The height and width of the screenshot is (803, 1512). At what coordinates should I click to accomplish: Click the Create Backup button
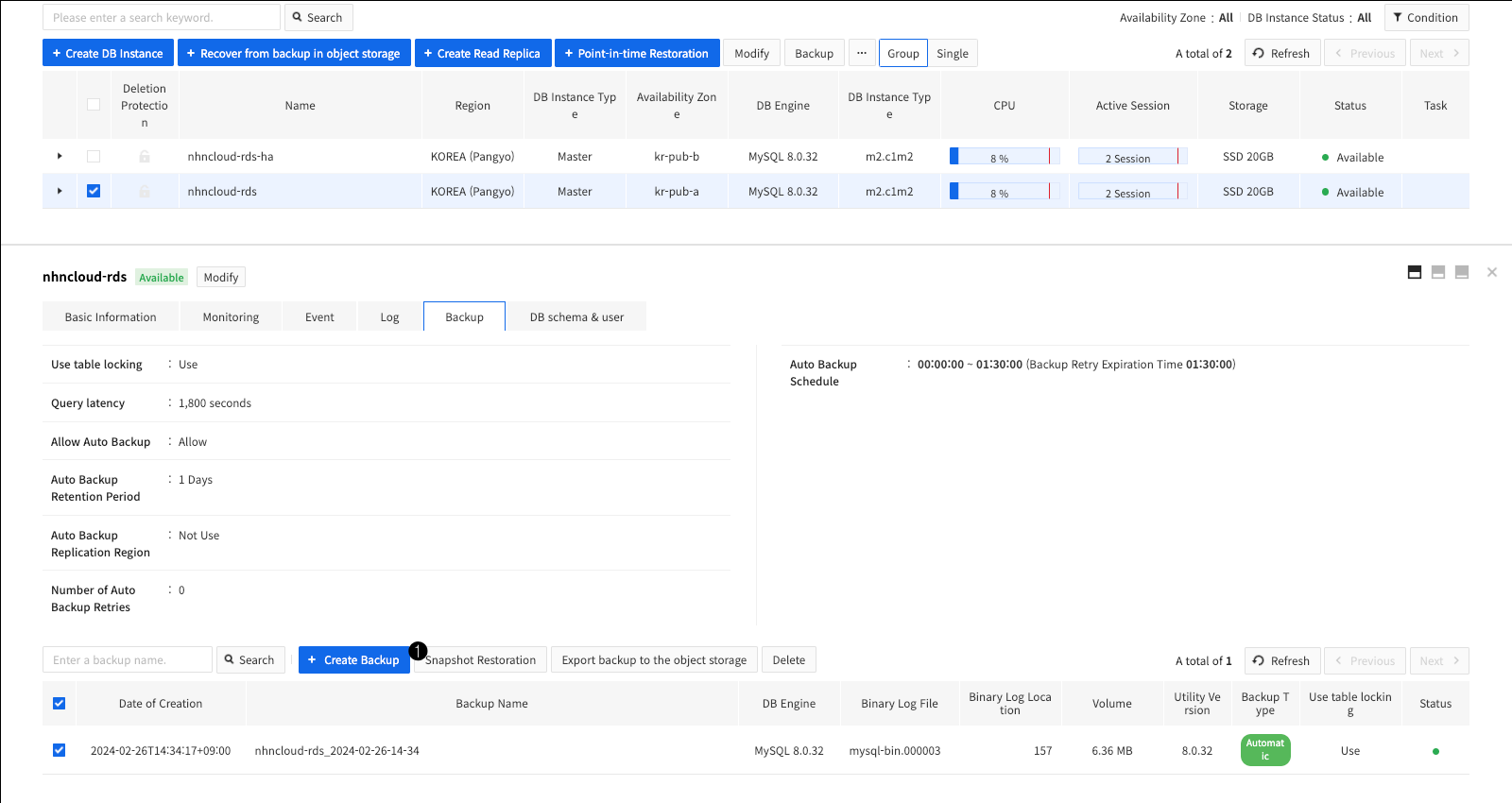(x=354, y=659)
